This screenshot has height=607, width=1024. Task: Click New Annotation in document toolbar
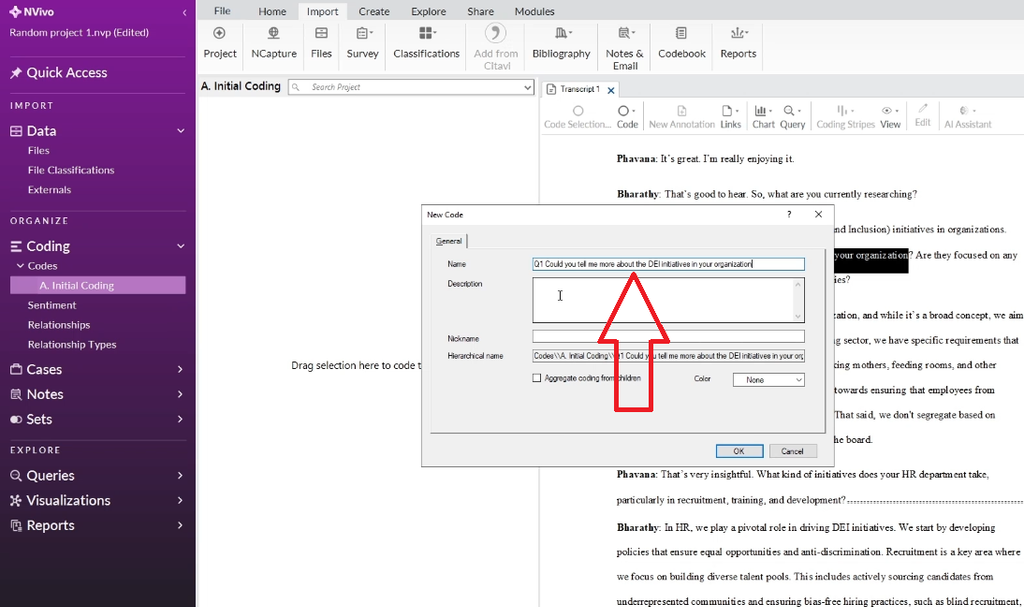(682, 117)
